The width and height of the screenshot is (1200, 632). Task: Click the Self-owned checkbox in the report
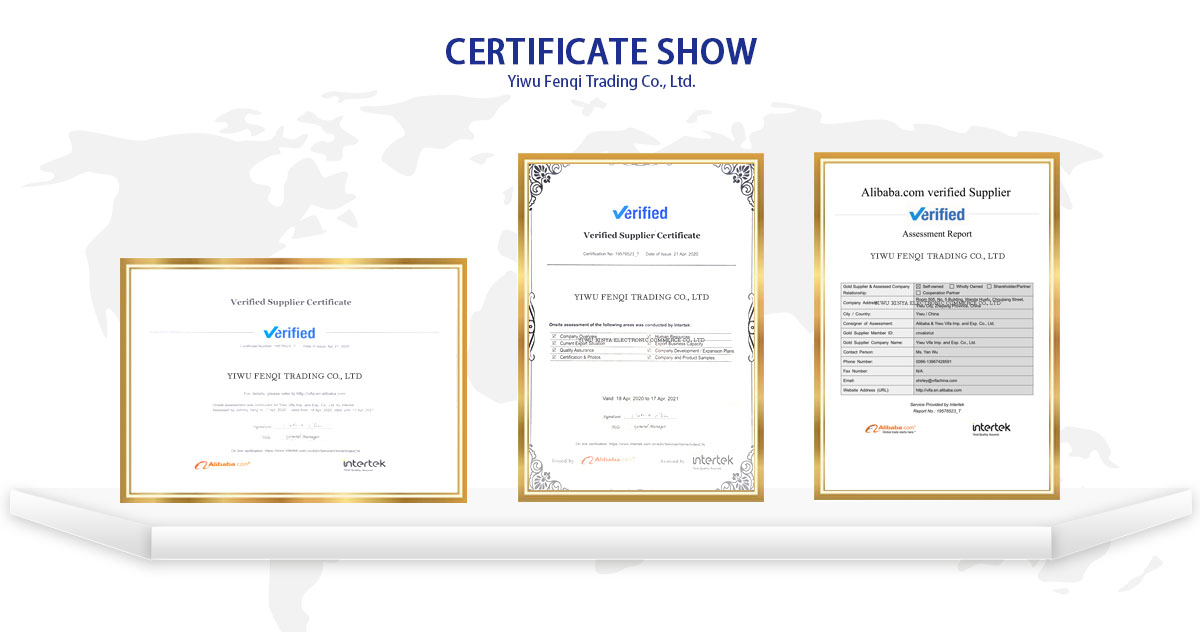click(918, 287)
